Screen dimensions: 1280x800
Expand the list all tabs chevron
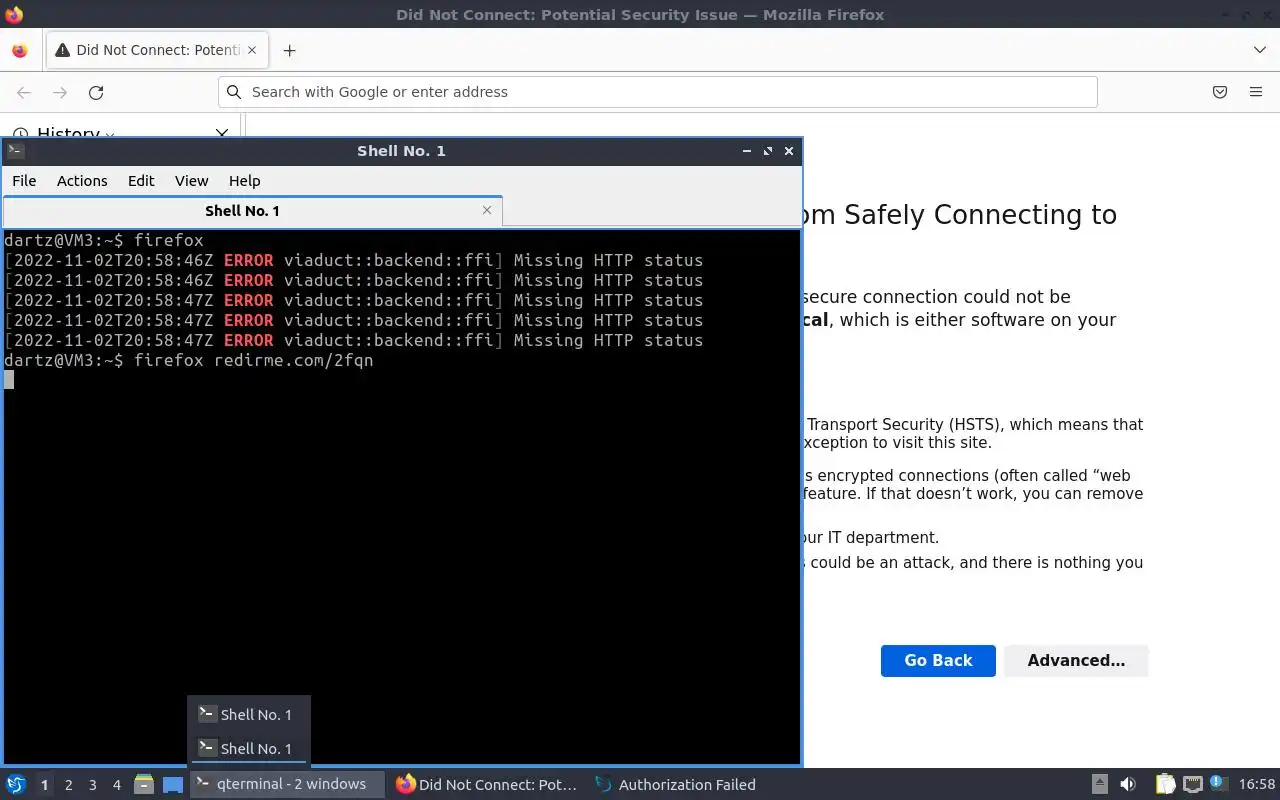click(x=1259, y=50)
